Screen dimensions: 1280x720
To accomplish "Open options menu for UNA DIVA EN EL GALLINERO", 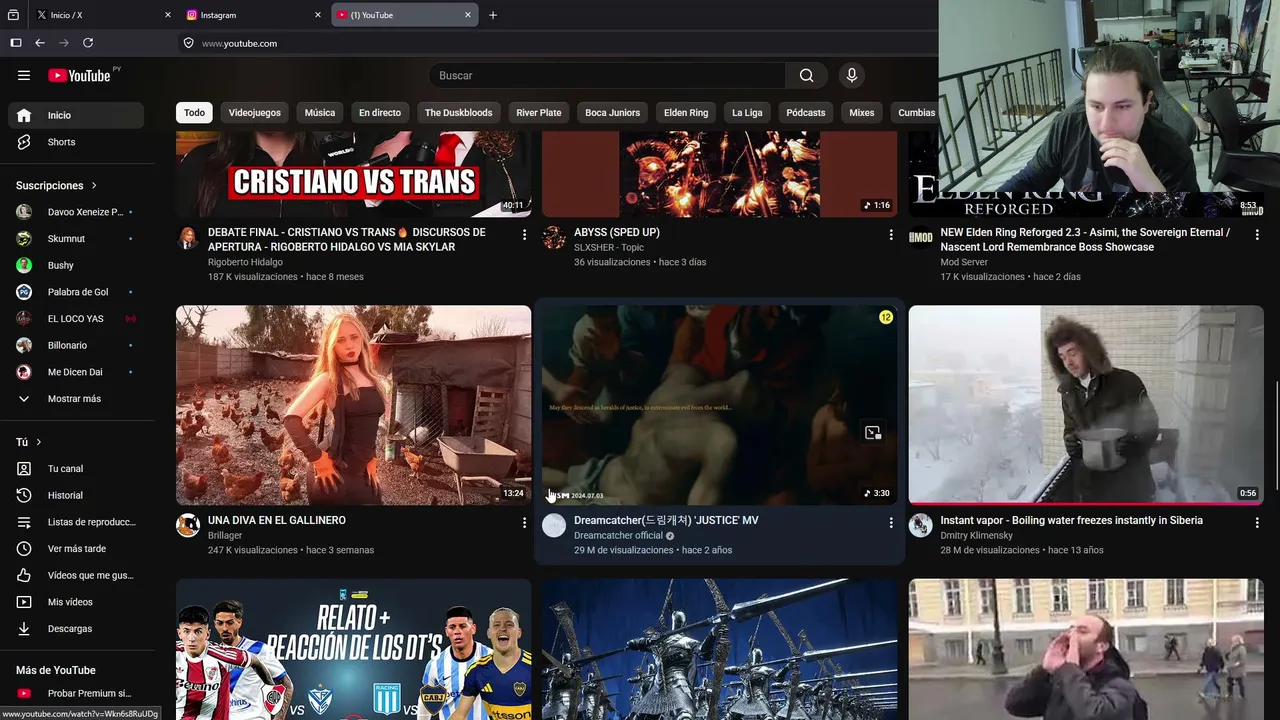I will [x=524, y=522].
